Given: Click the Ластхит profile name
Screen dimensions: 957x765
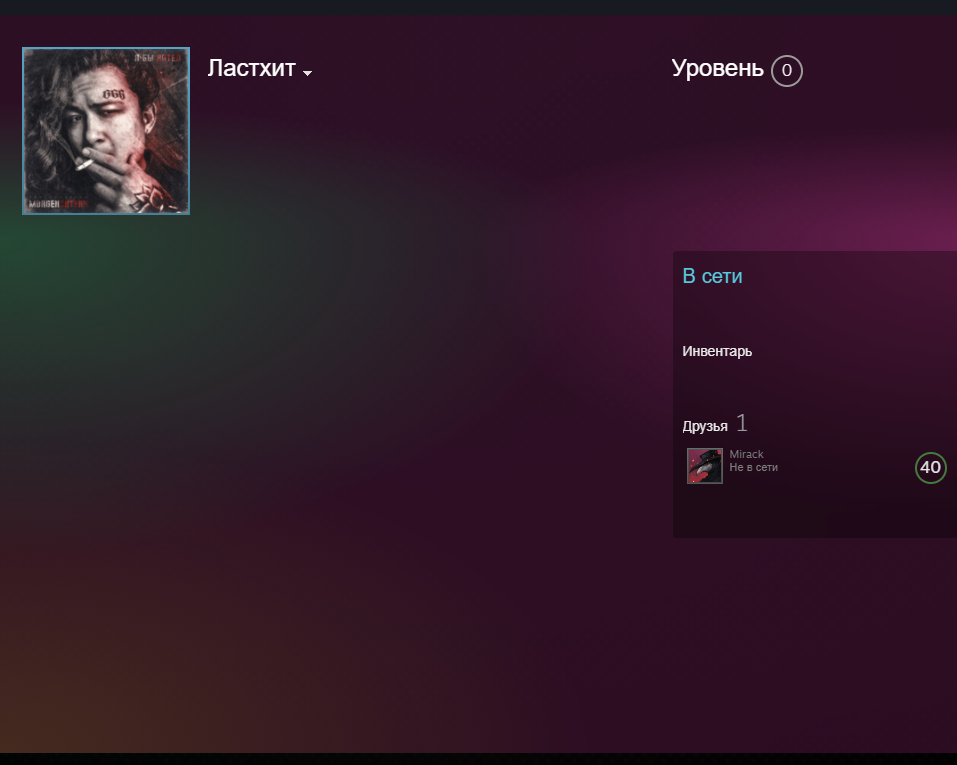Looking at the screenshot, I should point(251,68).
